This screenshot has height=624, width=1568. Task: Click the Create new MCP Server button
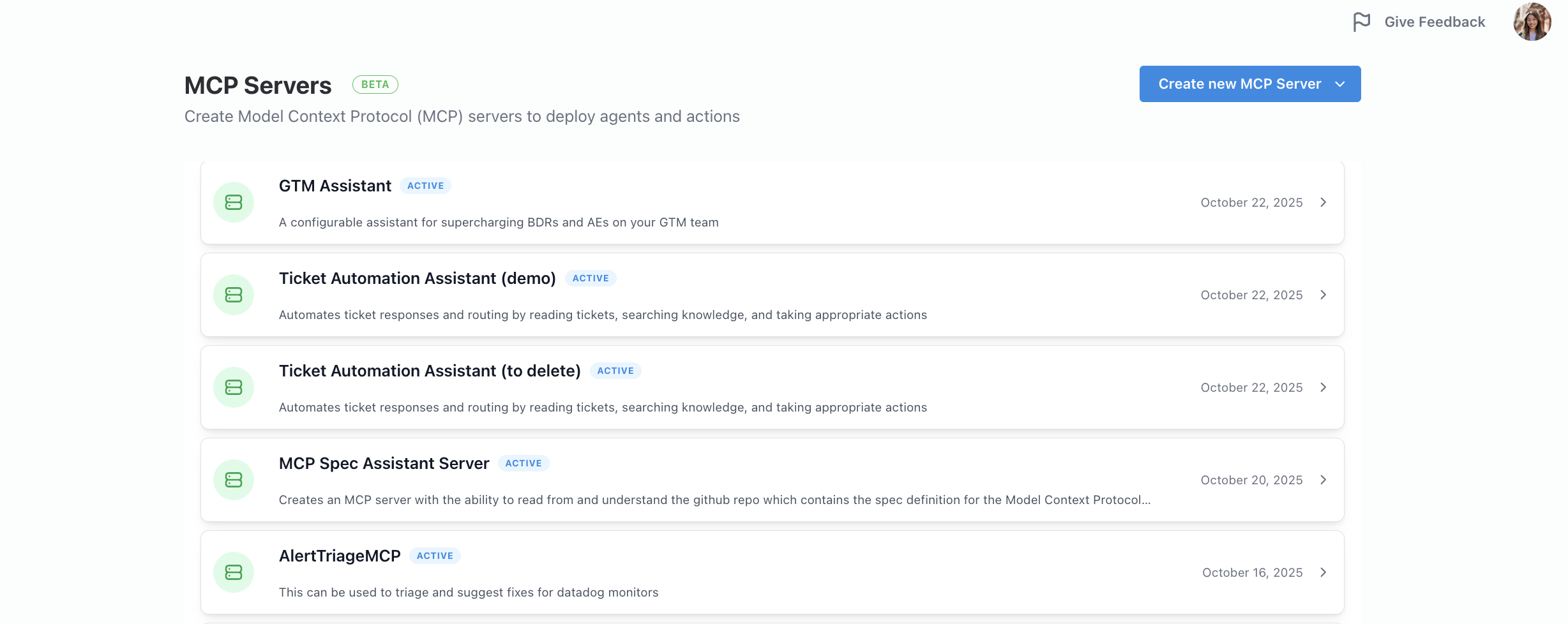point(1239,84)
